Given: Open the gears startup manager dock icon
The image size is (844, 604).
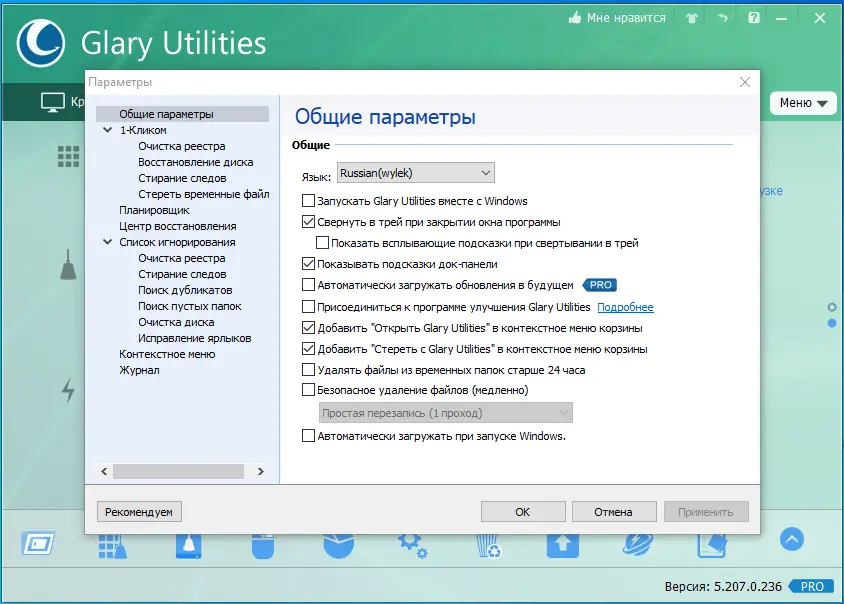Looking at the screenshot, I should click(413, 546).
